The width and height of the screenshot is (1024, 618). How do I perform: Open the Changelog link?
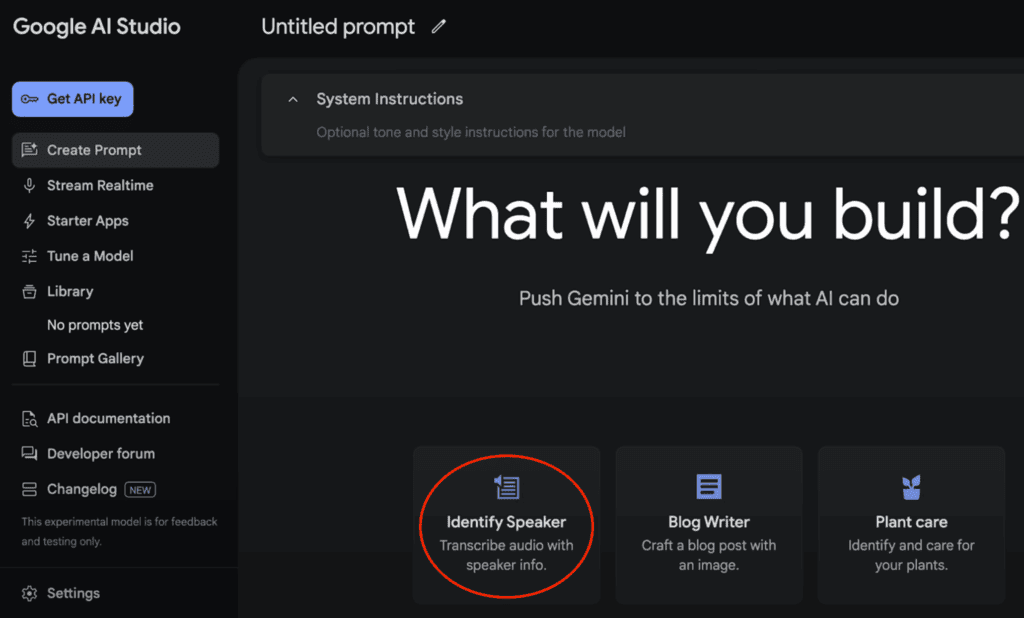coord(116,489)
